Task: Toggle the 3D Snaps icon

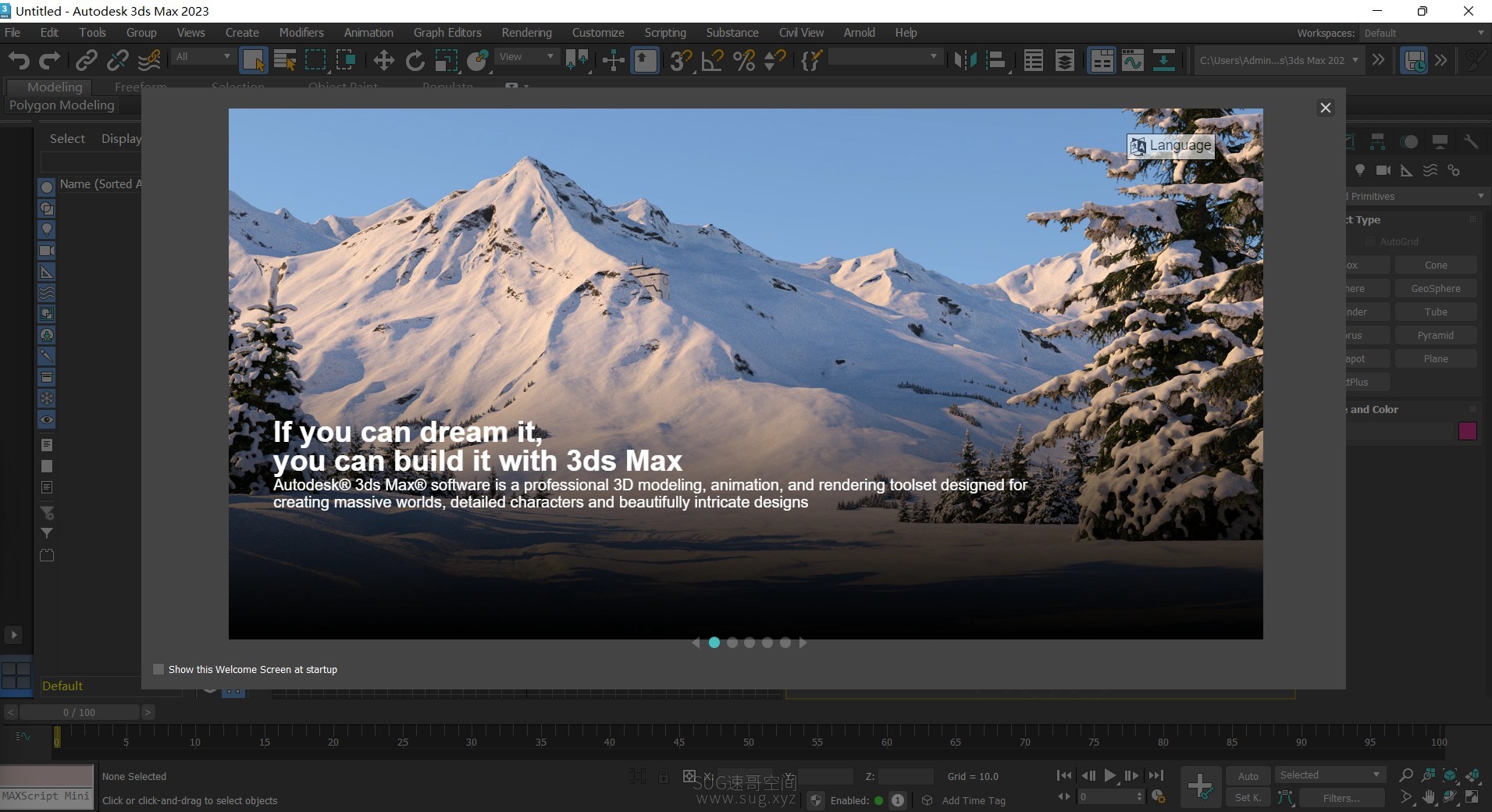Action: tap(681, 60)
